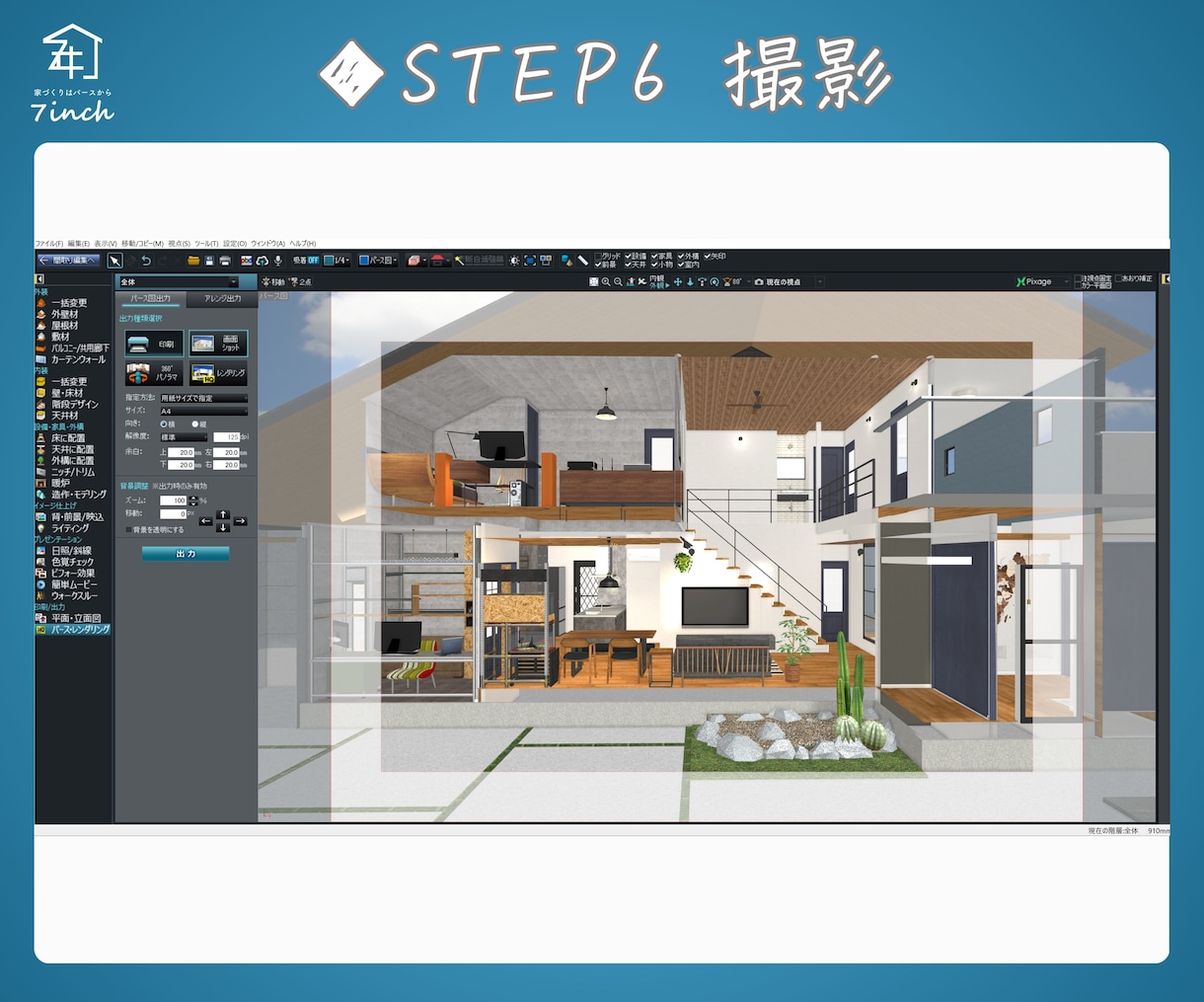Save using the floppy disk icon

click(209, 261)
